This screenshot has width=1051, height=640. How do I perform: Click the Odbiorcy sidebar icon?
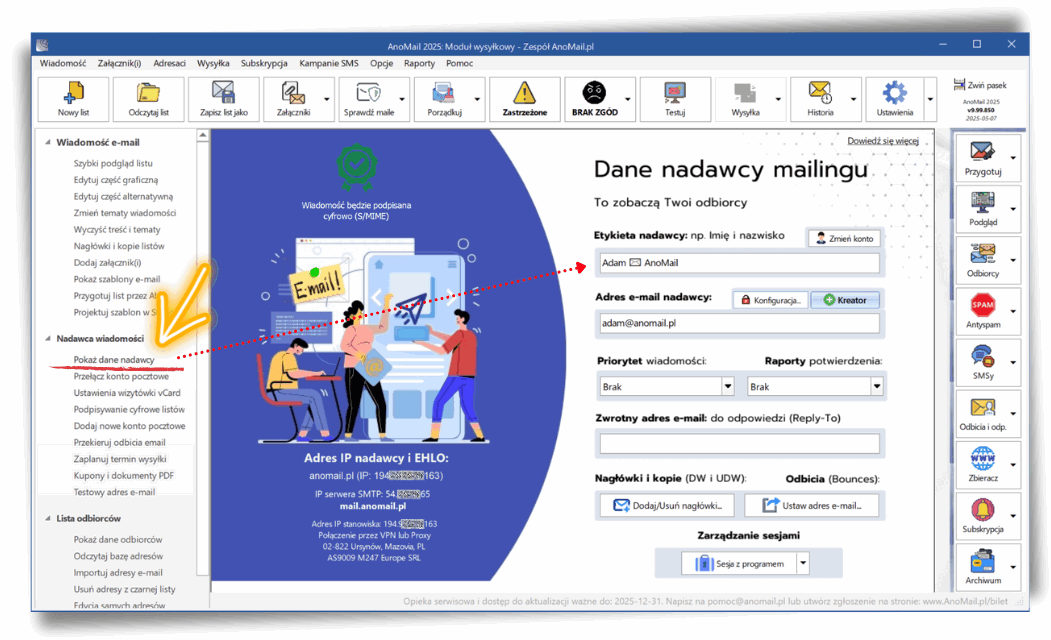[x=983, y=260]
